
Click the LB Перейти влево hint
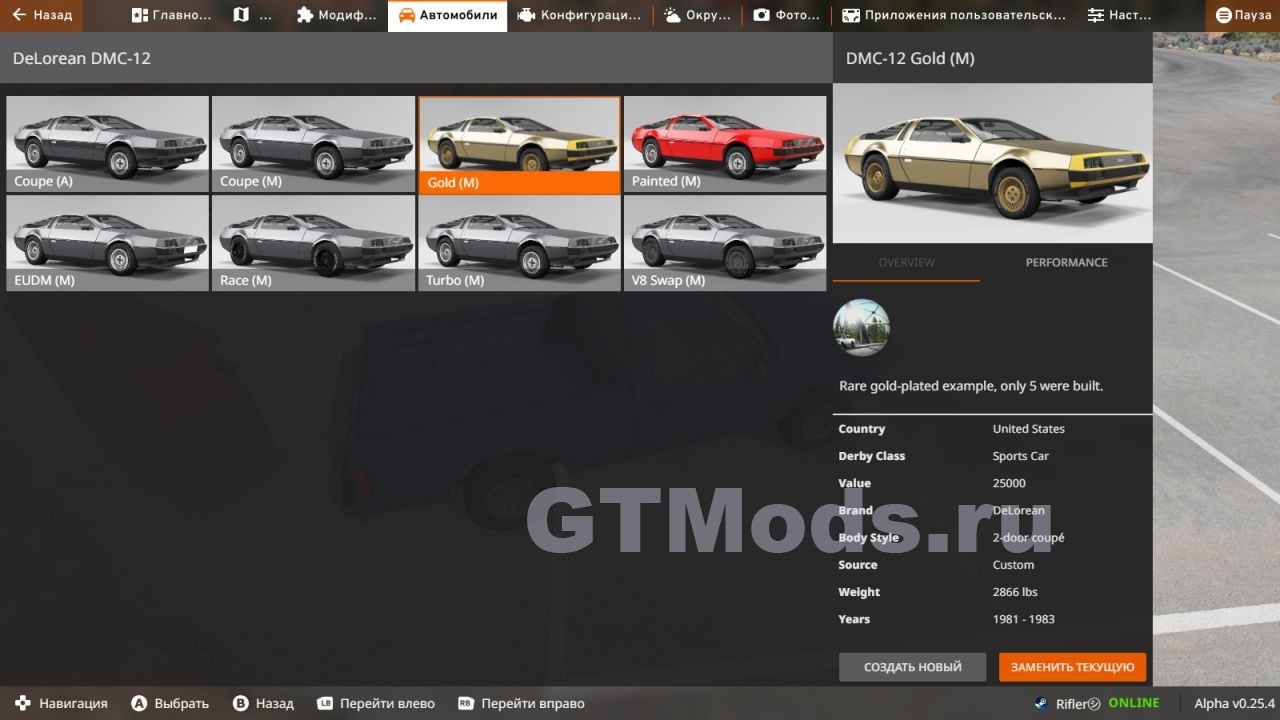point(376,703)
